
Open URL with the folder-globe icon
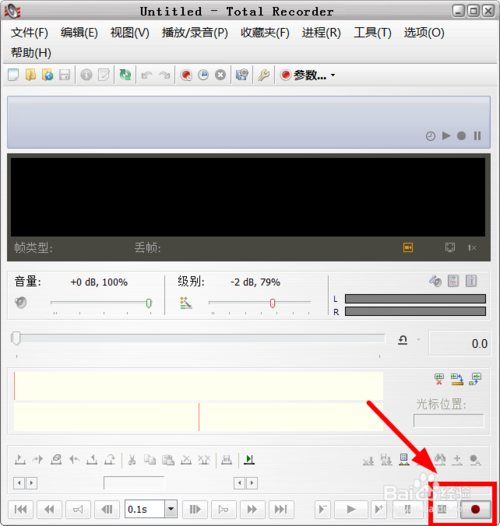[47, 74]
